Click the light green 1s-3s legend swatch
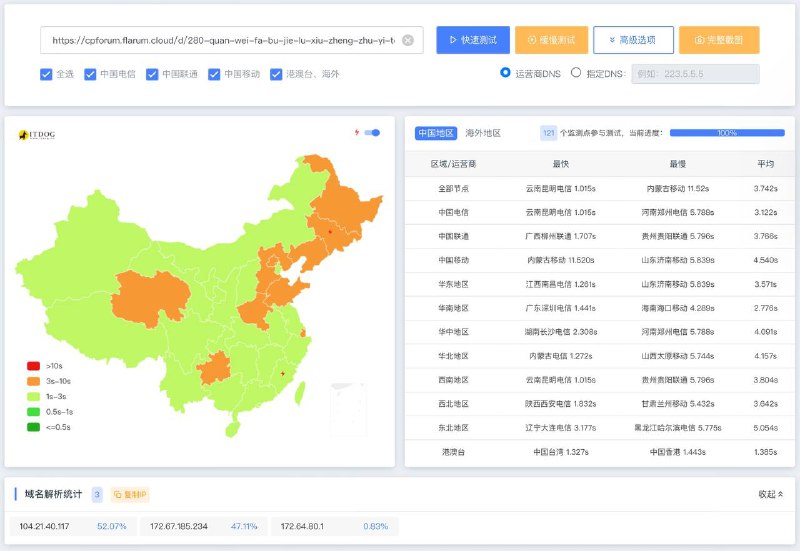 [x=33, y=396]
